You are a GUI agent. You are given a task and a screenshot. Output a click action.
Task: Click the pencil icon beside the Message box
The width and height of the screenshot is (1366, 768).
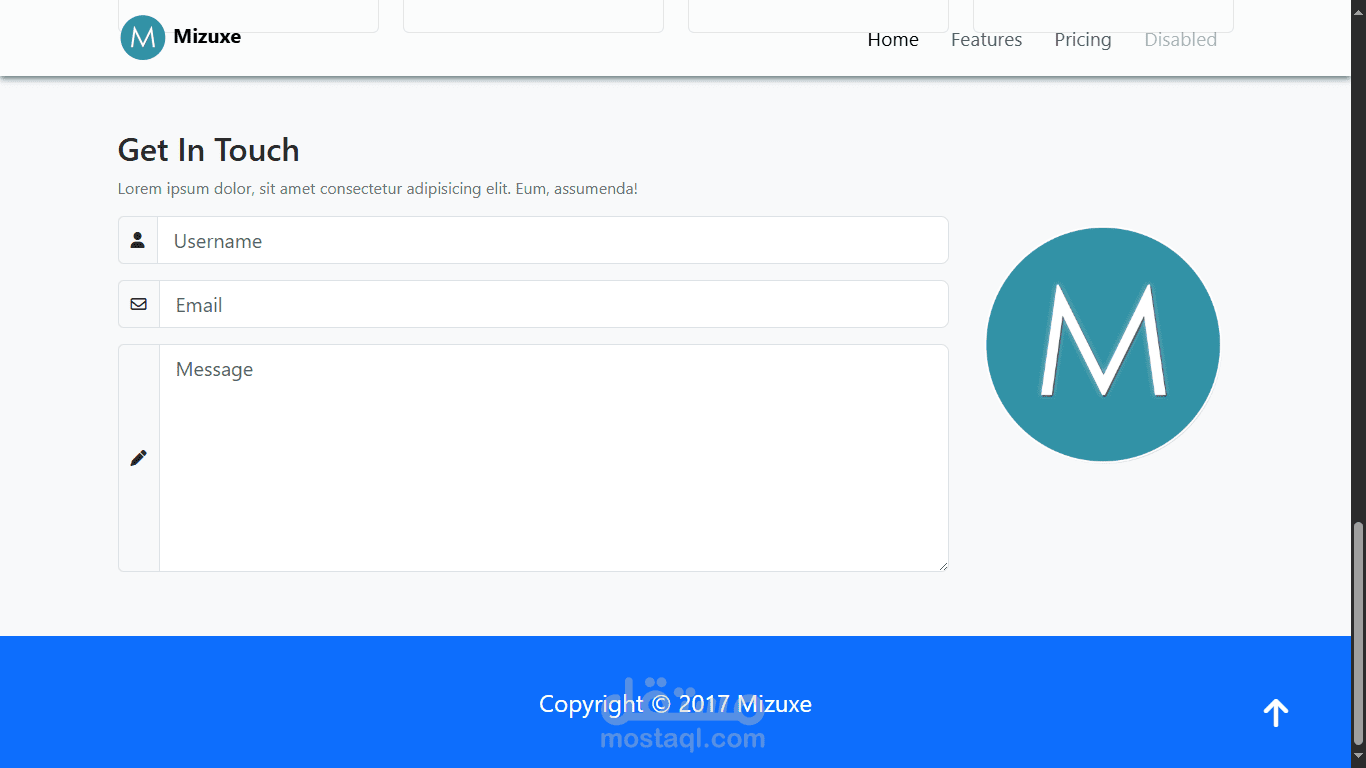click(x=138, y=457)
